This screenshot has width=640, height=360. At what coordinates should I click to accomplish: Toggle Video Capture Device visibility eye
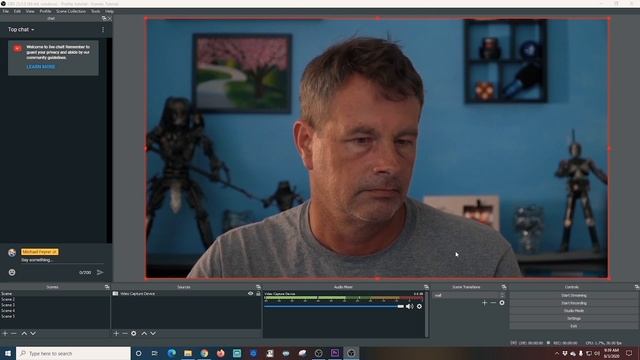251,293
